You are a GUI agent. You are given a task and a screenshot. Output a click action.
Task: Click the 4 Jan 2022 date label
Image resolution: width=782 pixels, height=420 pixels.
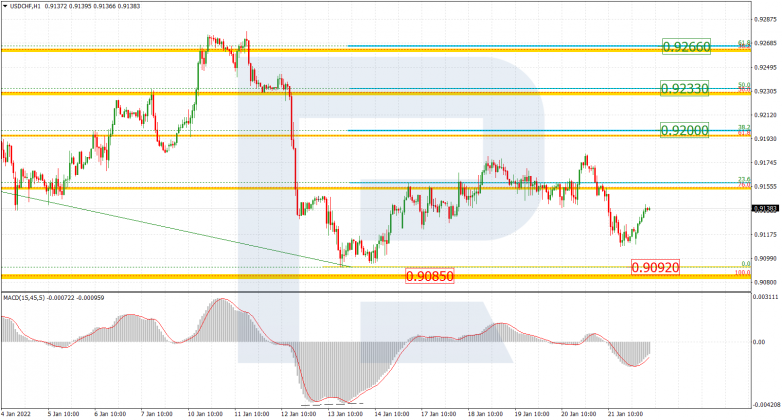(15, 414)
